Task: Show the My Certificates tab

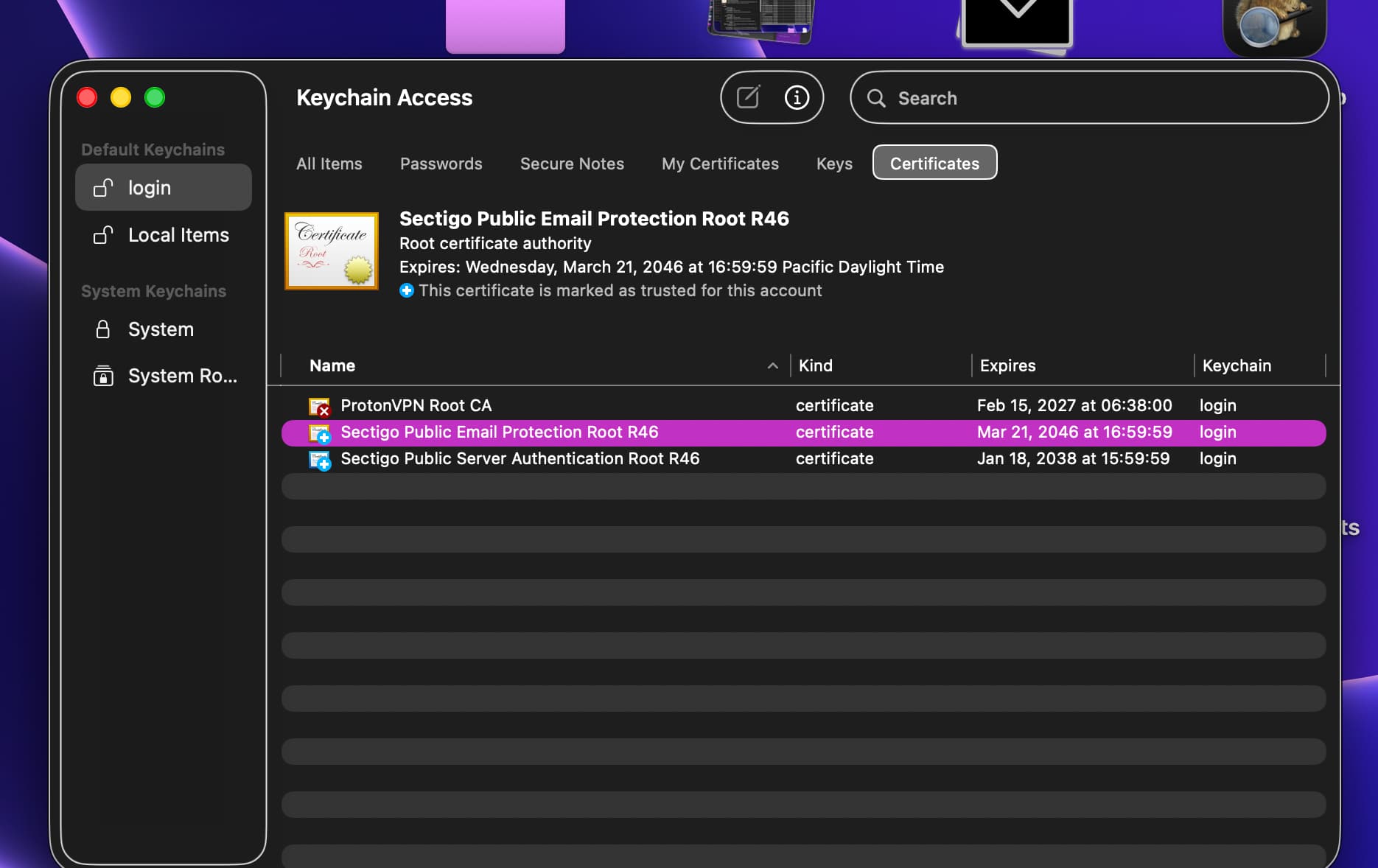Action: tap(720, 164)
